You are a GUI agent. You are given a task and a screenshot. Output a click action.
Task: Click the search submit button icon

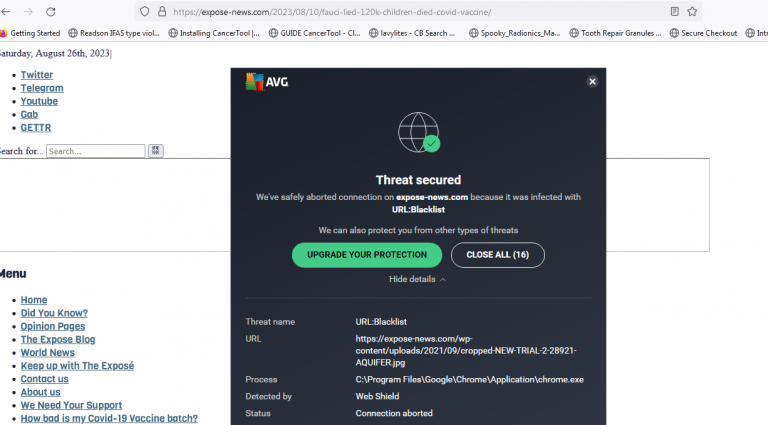point(155,151)
